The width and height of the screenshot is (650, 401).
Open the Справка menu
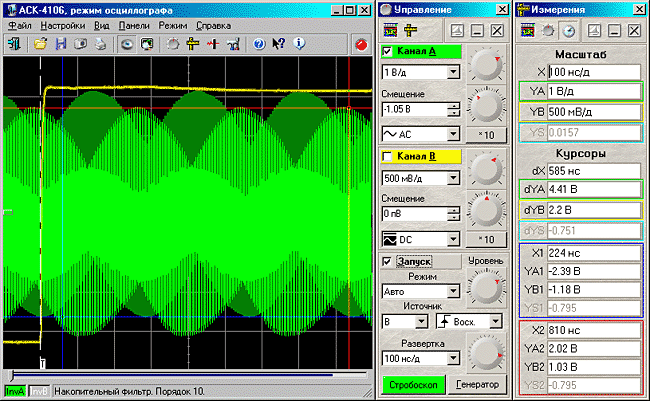213,24
